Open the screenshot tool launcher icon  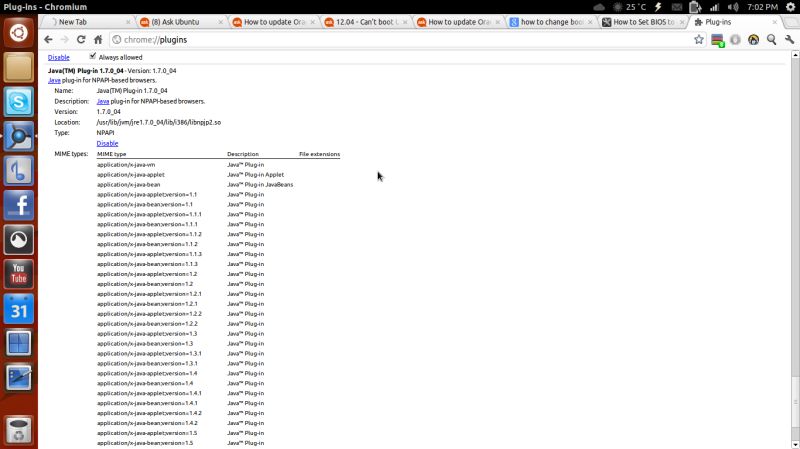19,378
